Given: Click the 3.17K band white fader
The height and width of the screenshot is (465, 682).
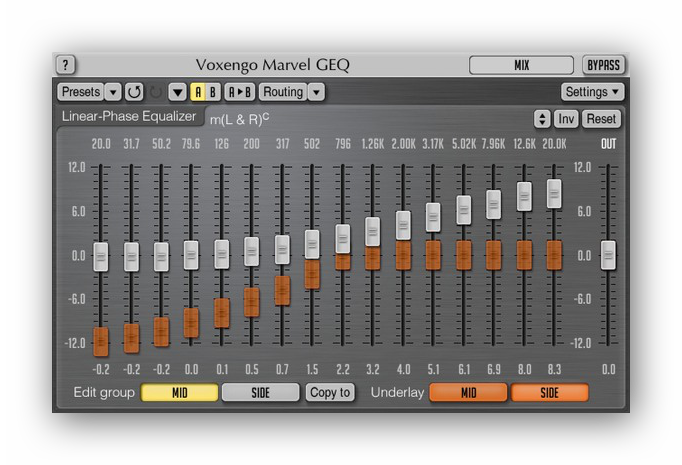Looking at the screenshot, I should 433,217.
